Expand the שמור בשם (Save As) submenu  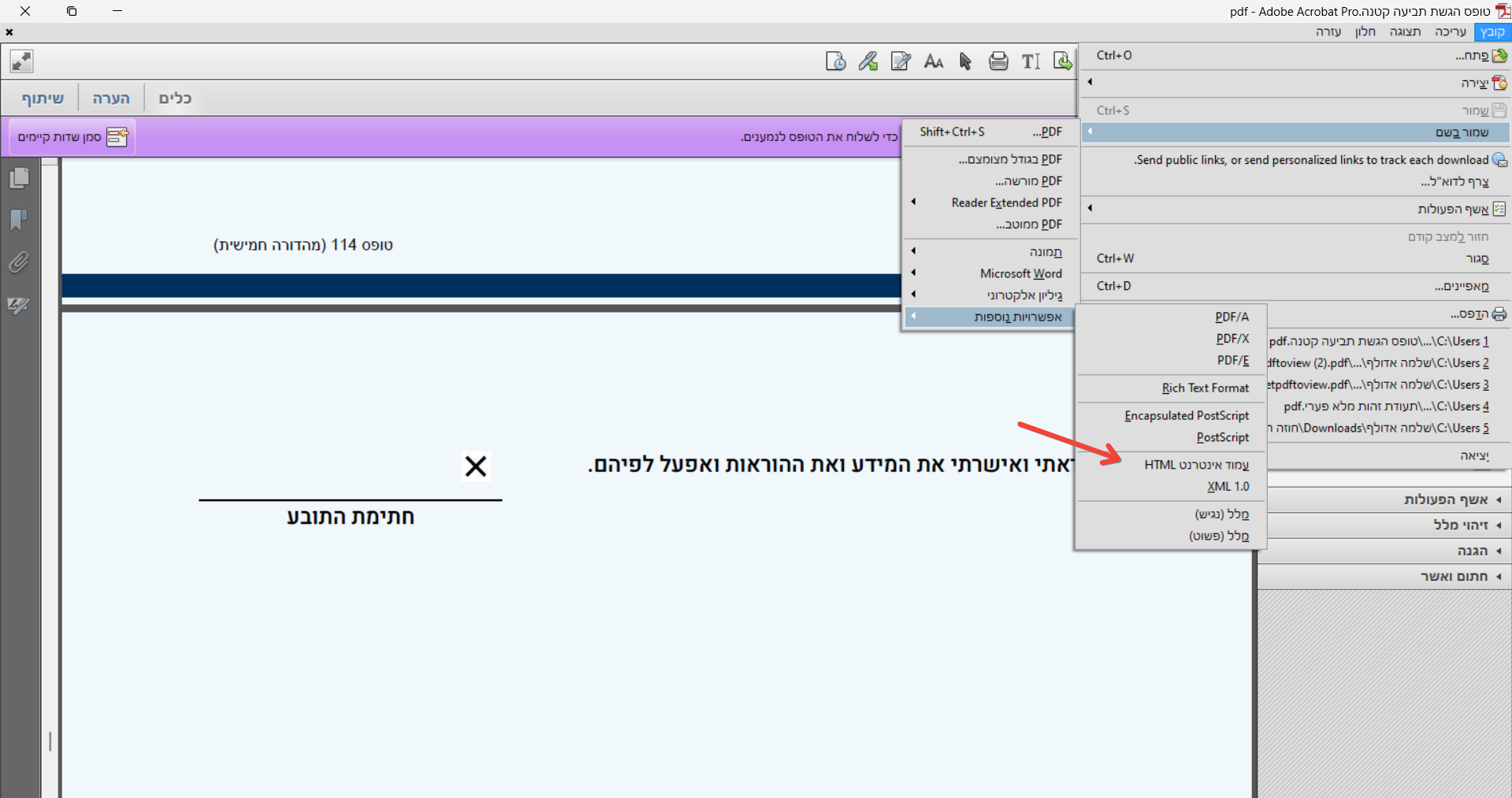point(1297,132)
